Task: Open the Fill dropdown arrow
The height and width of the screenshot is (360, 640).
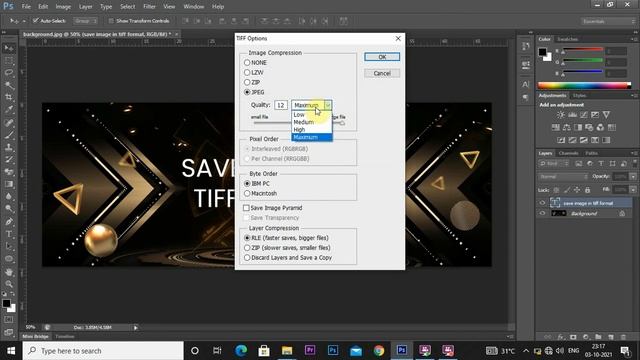Action: (x=633, y=190)
